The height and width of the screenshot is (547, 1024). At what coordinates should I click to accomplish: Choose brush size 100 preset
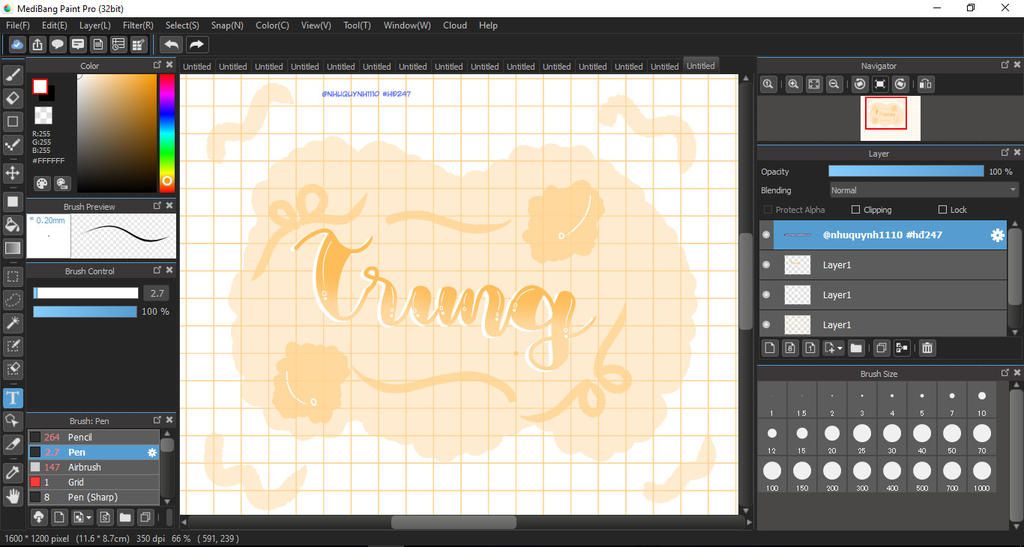(772, 475)
